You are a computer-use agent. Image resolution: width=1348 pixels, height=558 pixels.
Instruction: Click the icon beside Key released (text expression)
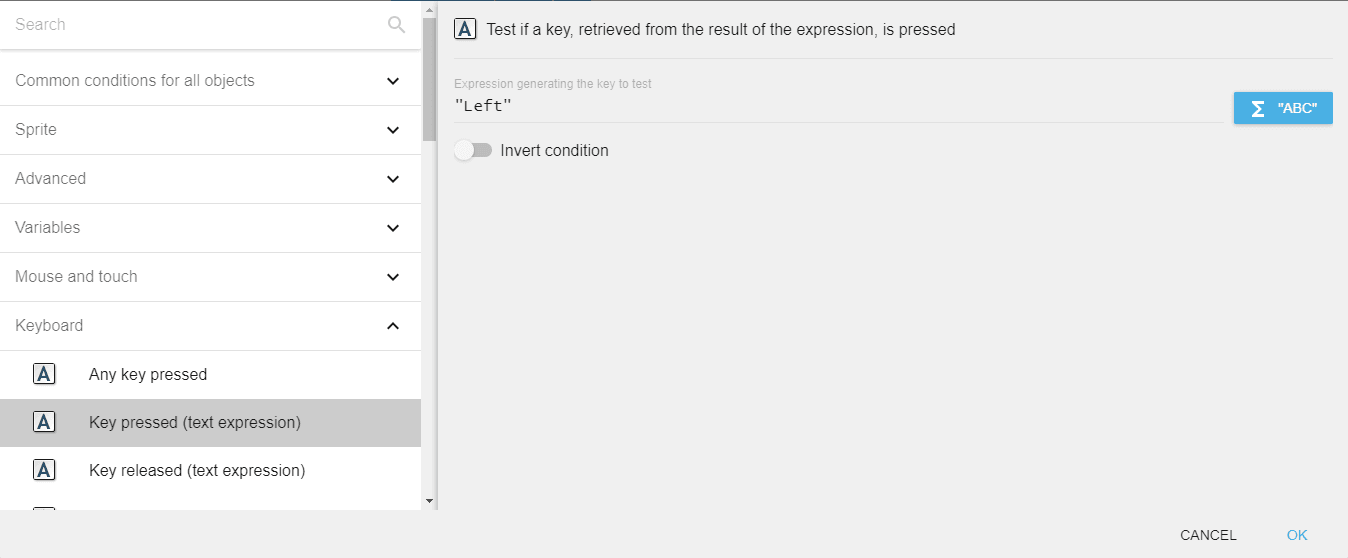click(44, 470)
